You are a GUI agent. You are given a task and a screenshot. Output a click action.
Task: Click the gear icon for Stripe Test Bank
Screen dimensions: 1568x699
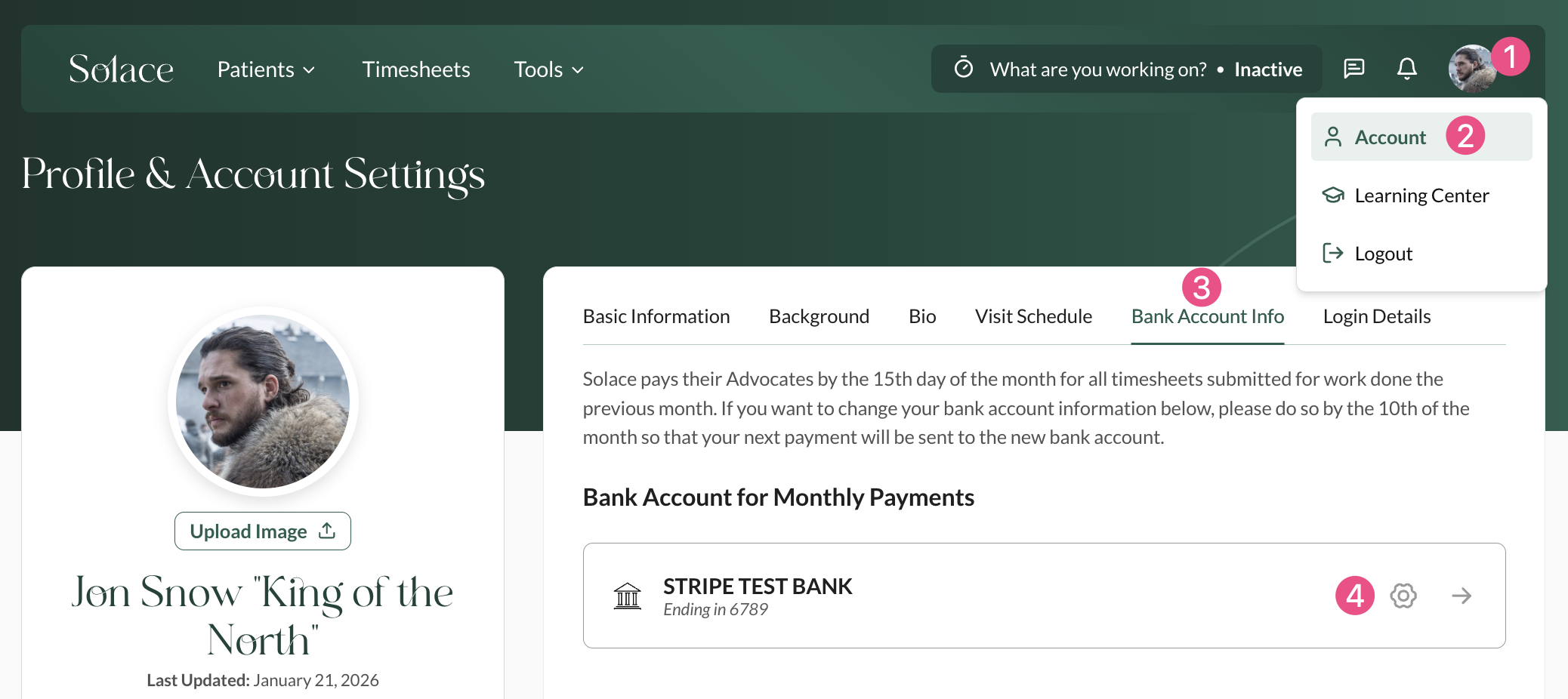pyautogui.click(x=1403, y=596)
